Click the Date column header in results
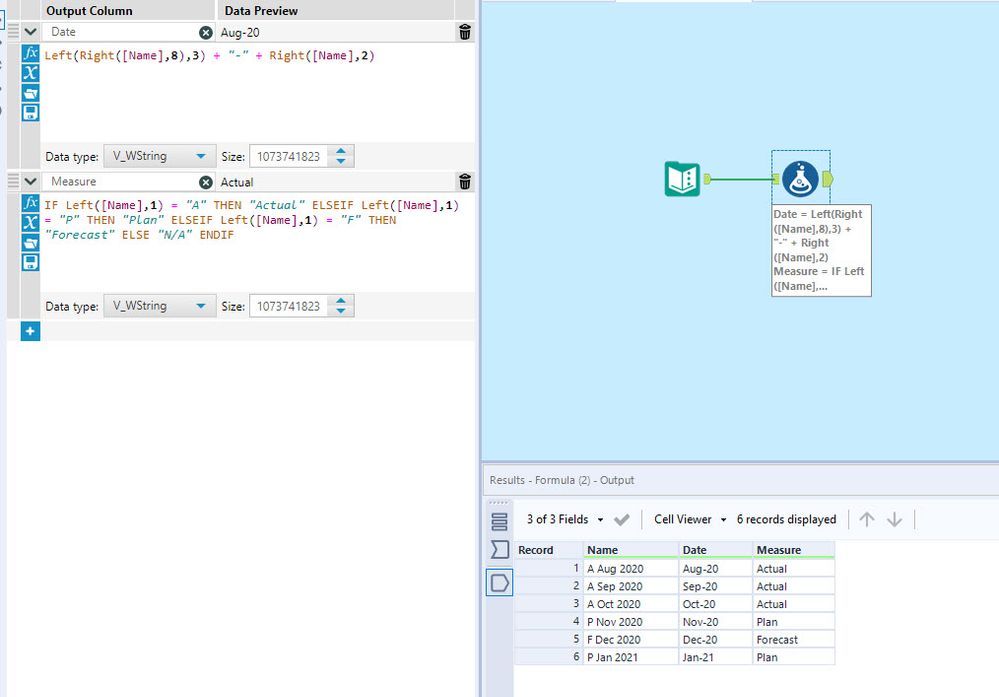Screen dimensions: 999x697 [715, 550]
